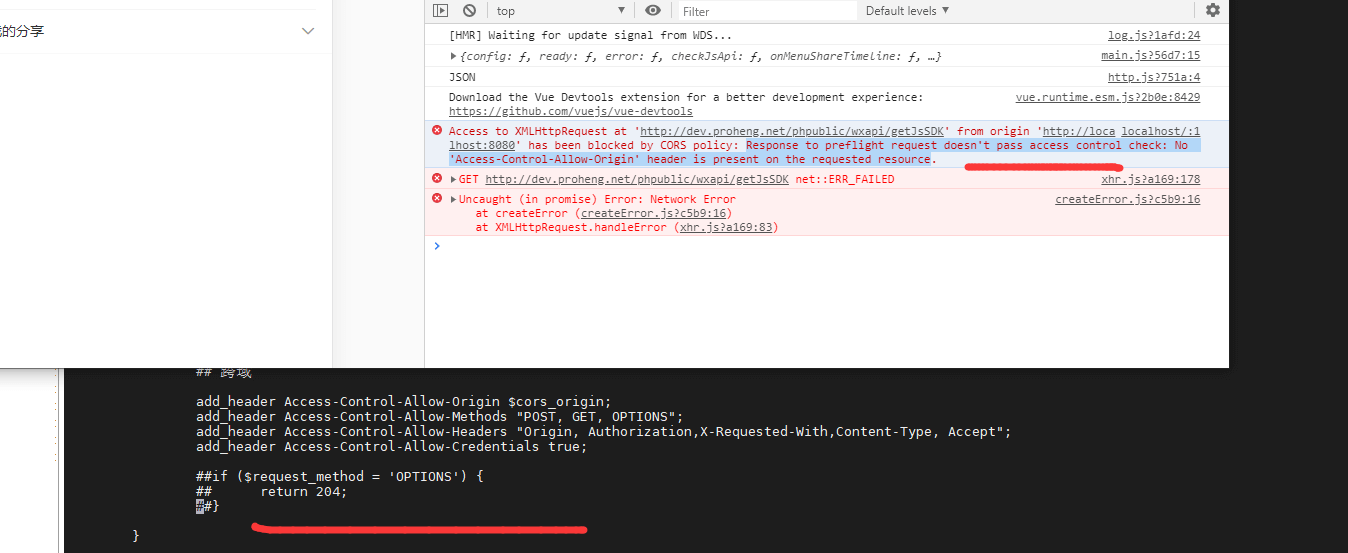
Task: Click the eye icon to create live expression
Action: 653,11
